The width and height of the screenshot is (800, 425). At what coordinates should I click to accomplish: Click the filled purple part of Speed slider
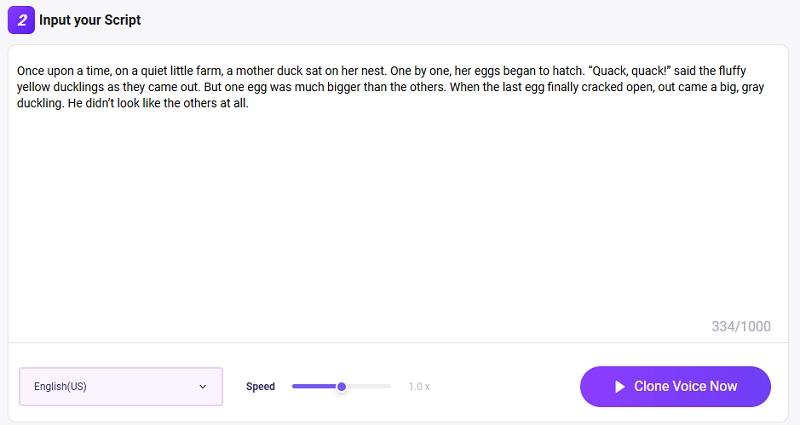click(315, 386)
